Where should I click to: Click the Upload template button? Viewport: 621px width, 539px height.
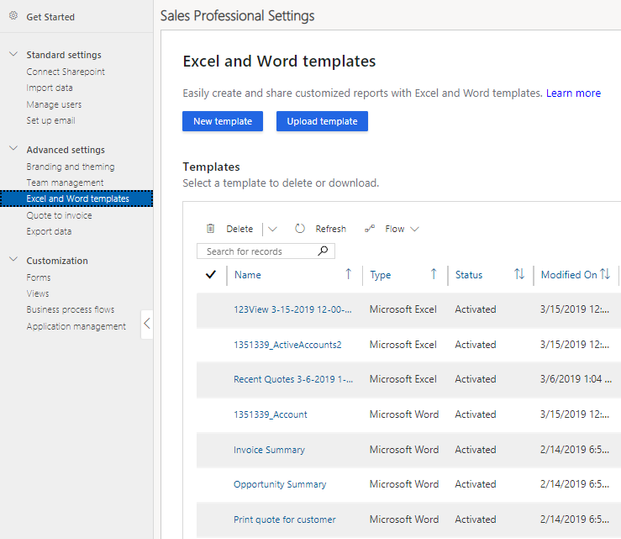(x=322, y=121)
